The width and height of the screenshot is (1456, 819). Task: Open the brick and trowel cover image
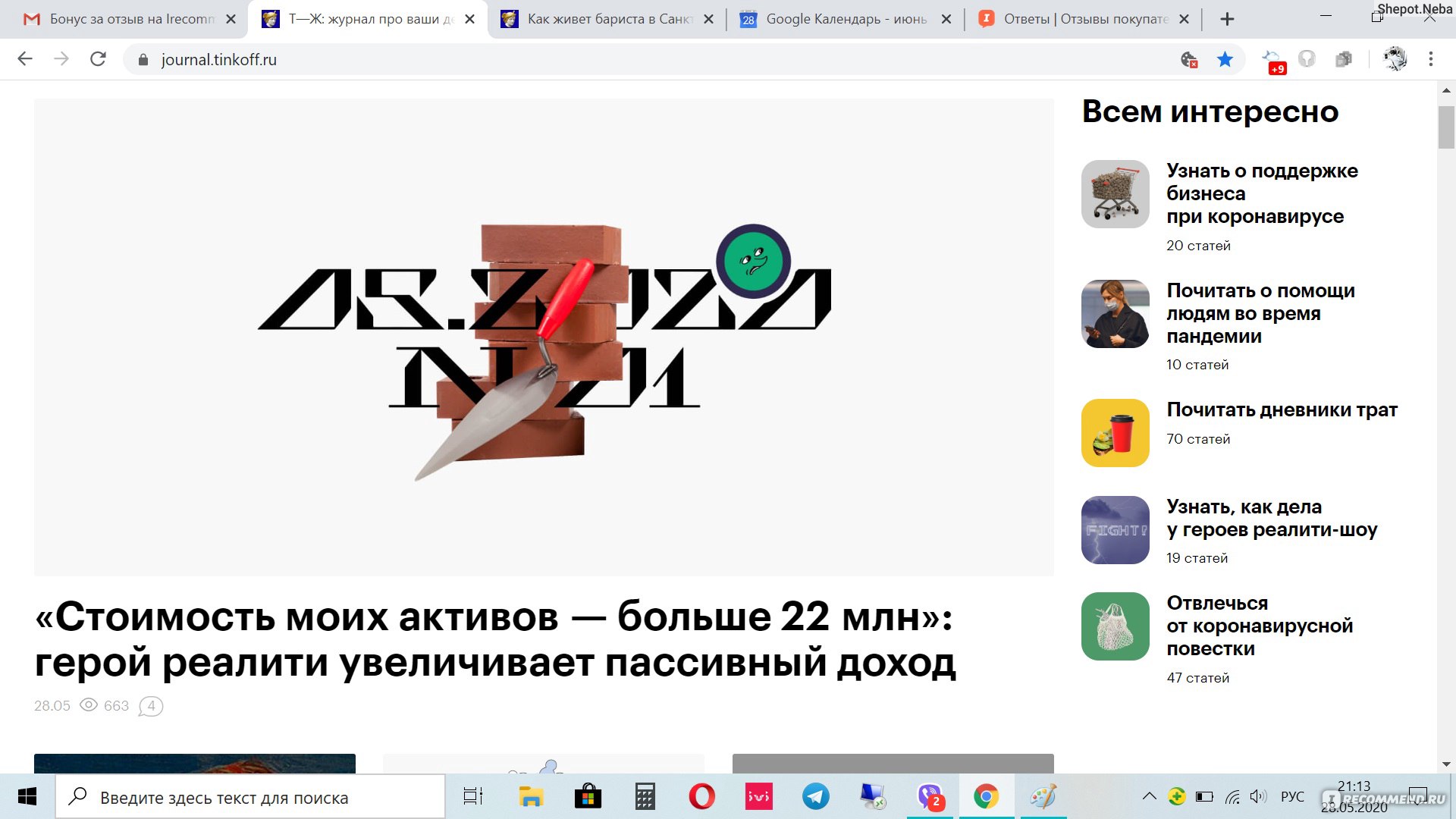544,337
